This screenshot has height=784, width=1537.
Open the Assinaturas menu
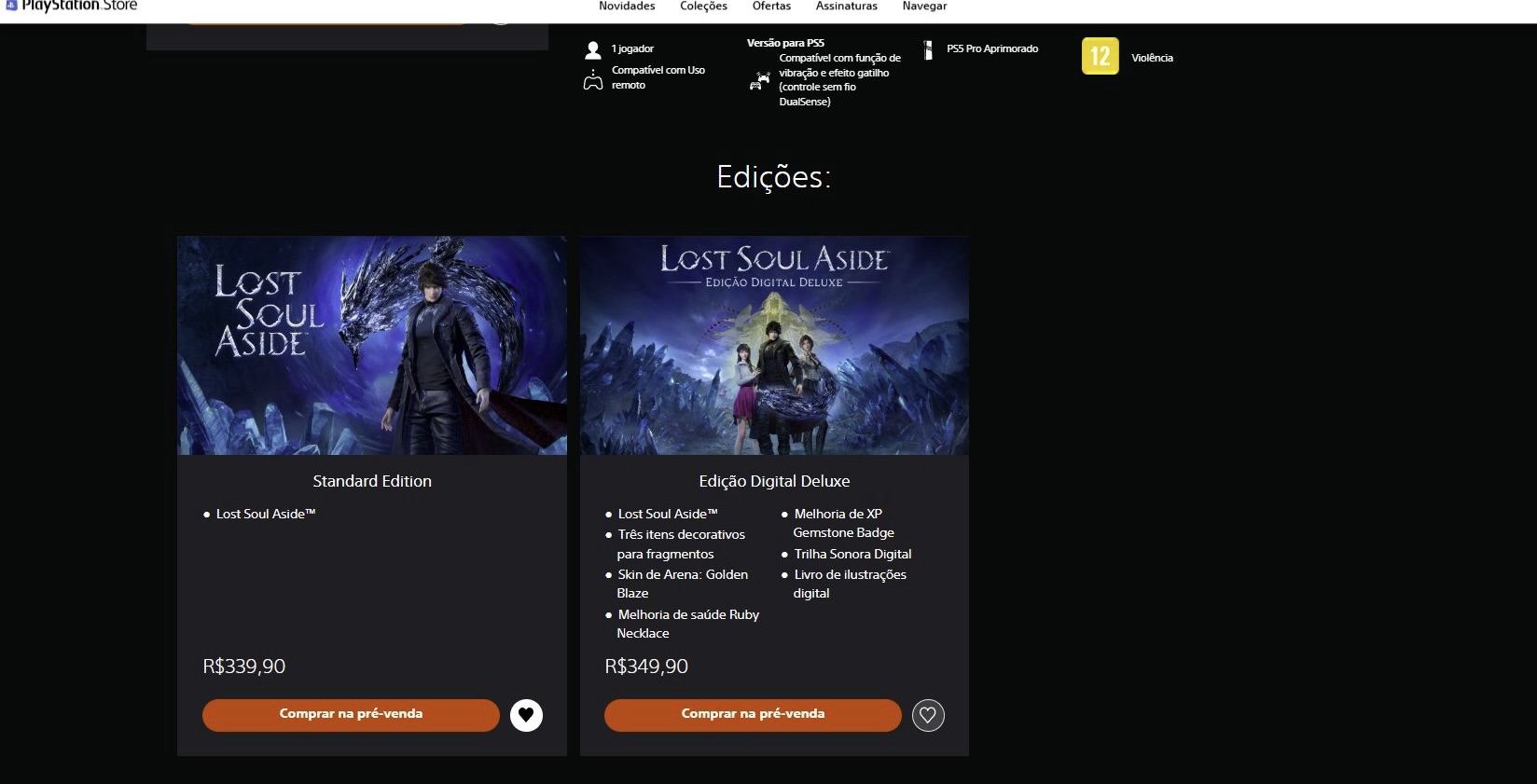847,7
